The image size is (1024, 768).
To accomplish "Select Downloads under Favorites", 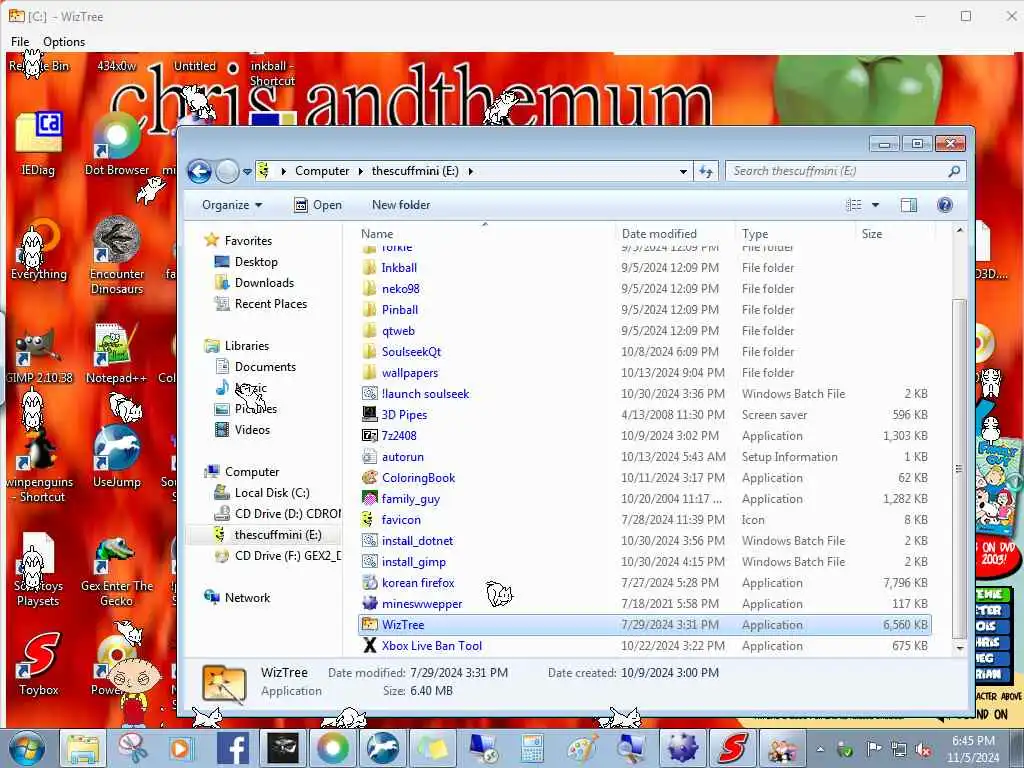I will coord(264,283).
